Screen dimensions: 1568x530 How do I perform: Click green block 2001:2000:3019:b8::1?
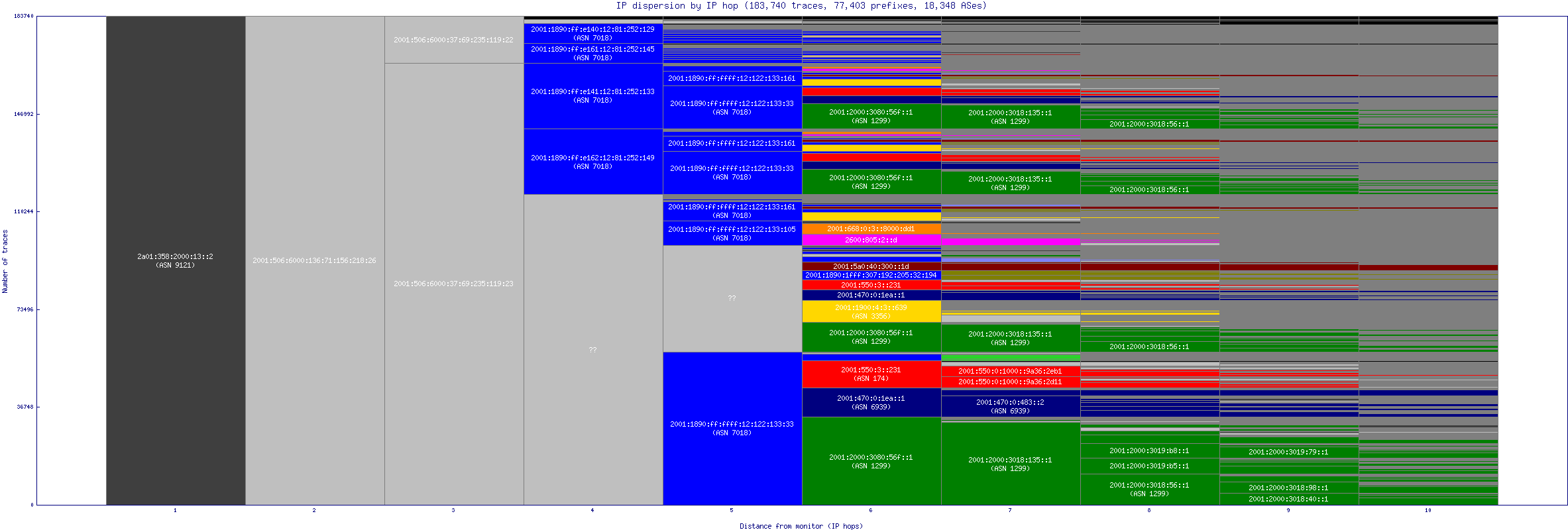[x=1150, y=450]
